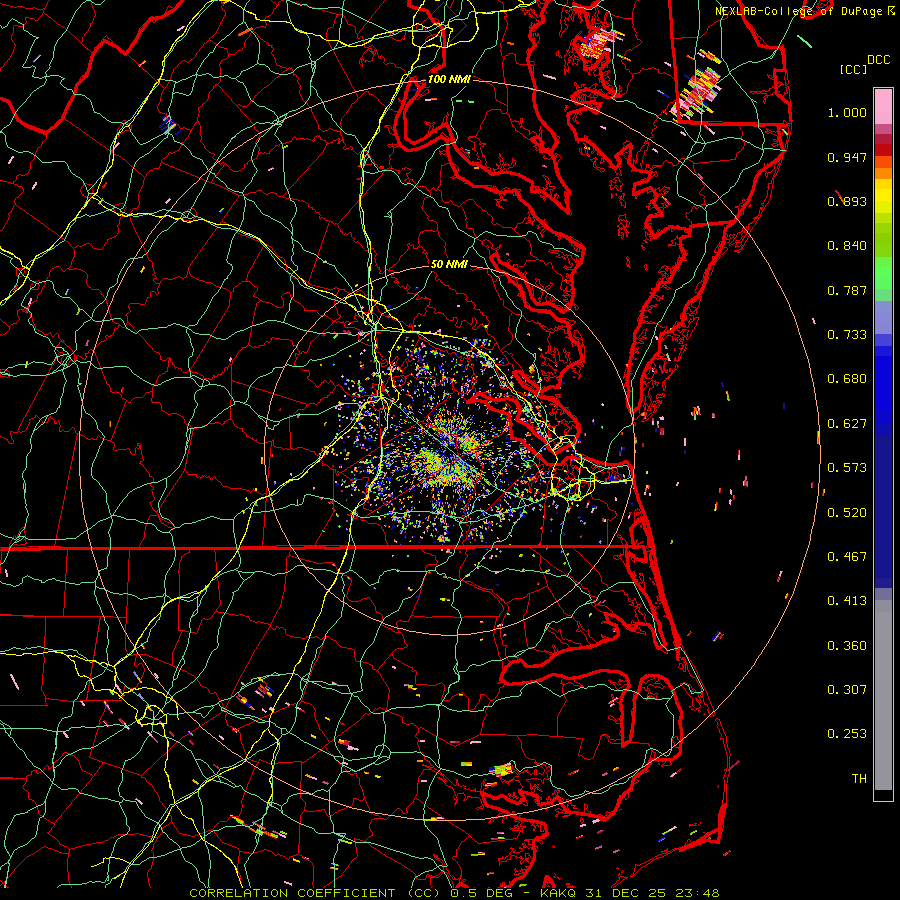900x900 pixels.
Task: Click the CORRELATION COEFFICIENT caption text
Action: tap(292, 893)
